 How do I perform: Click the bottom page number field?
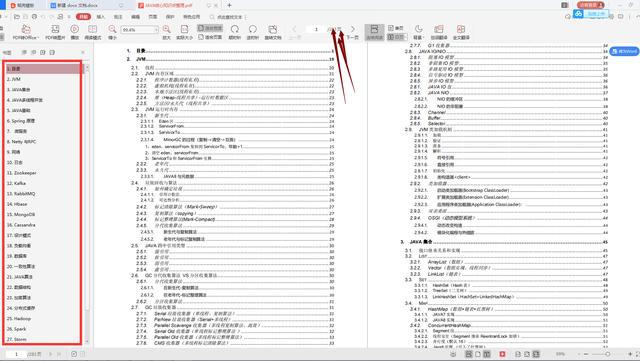click(16, 354)
